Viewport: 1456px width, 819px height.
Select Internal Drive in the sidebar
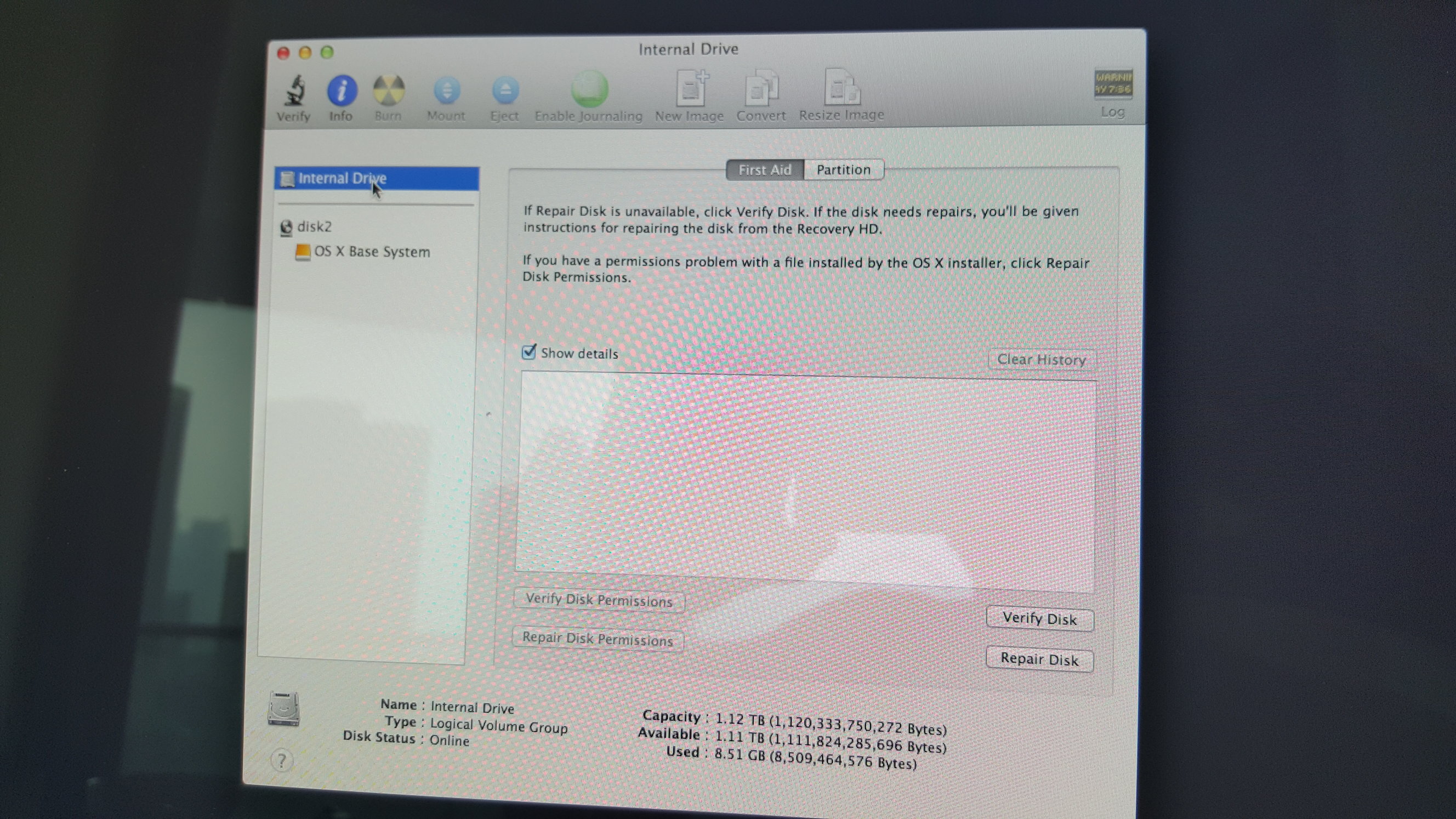377,179
